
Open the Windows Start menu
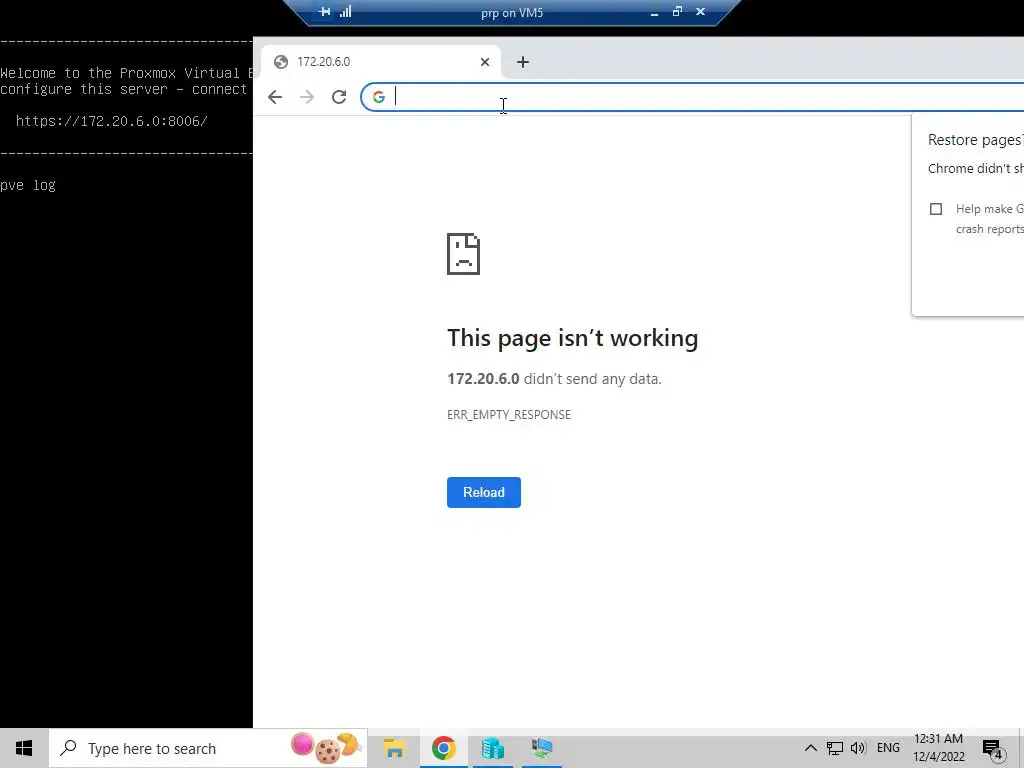[24, 748]
